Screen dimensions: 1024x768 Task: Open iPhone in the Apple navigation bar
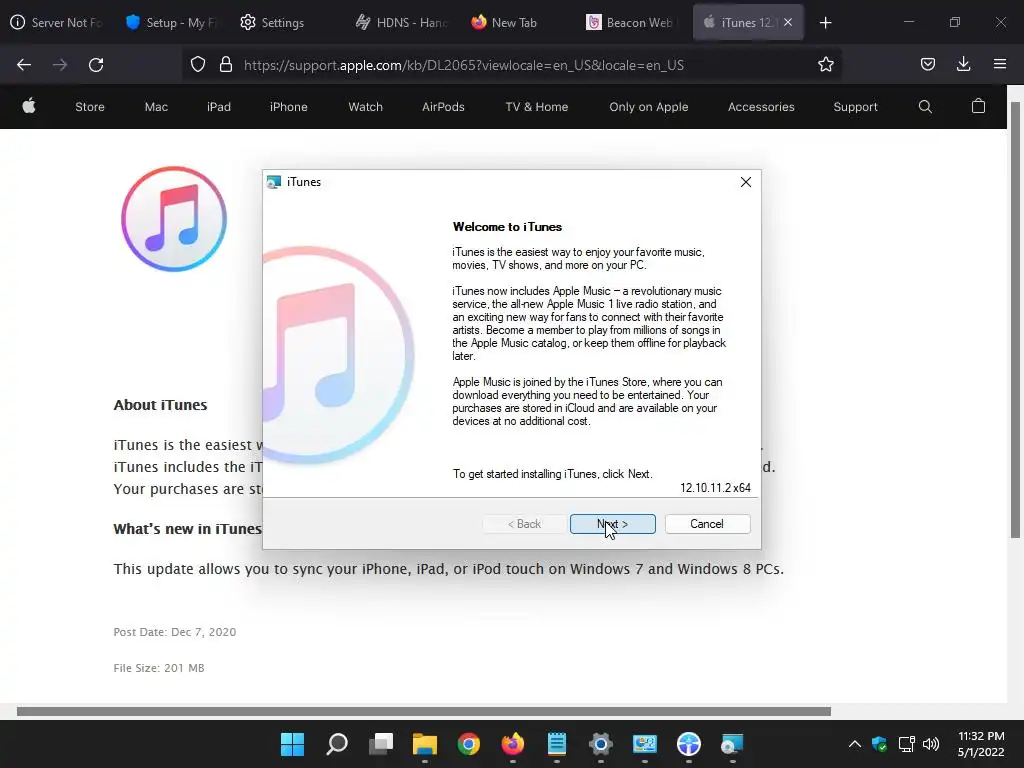[x=289, y=107]
